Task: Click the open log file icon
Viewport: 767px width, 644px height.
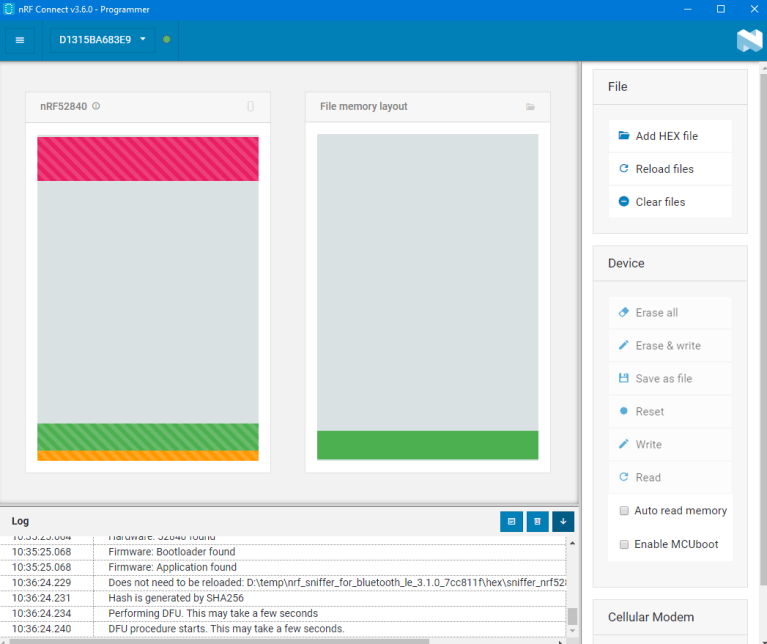Action: [x=512, y=521]
